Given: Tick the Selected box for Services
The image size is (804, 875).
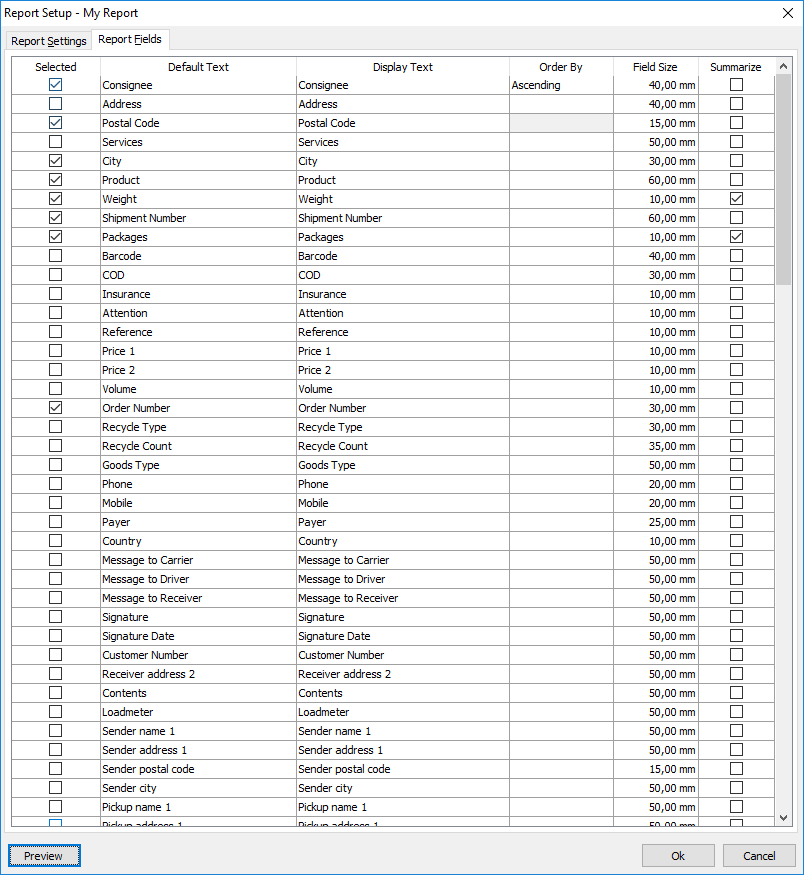Looking at the screenshot, I should [55, 142].
